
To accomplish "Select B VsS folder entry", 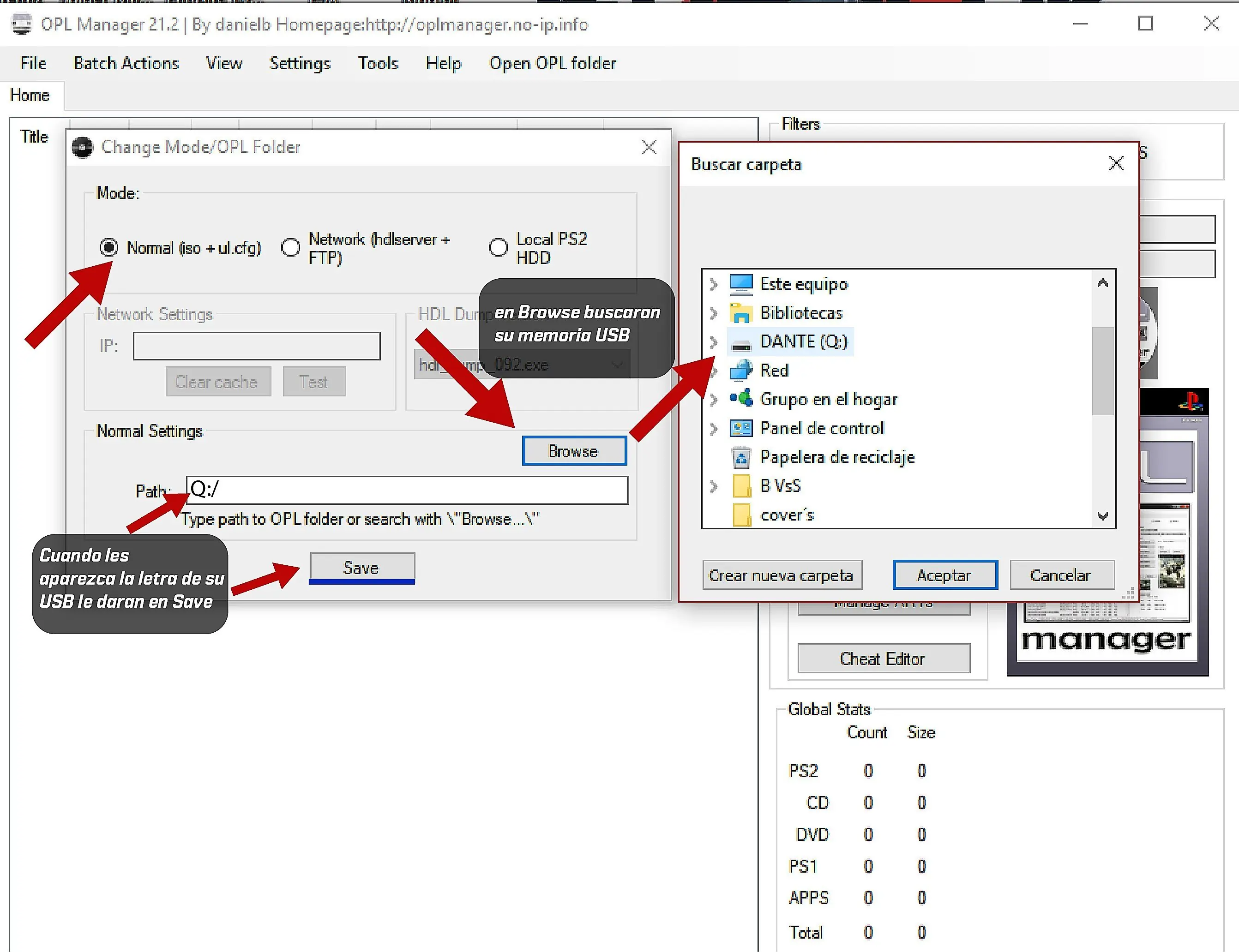I will click(780, 486).
